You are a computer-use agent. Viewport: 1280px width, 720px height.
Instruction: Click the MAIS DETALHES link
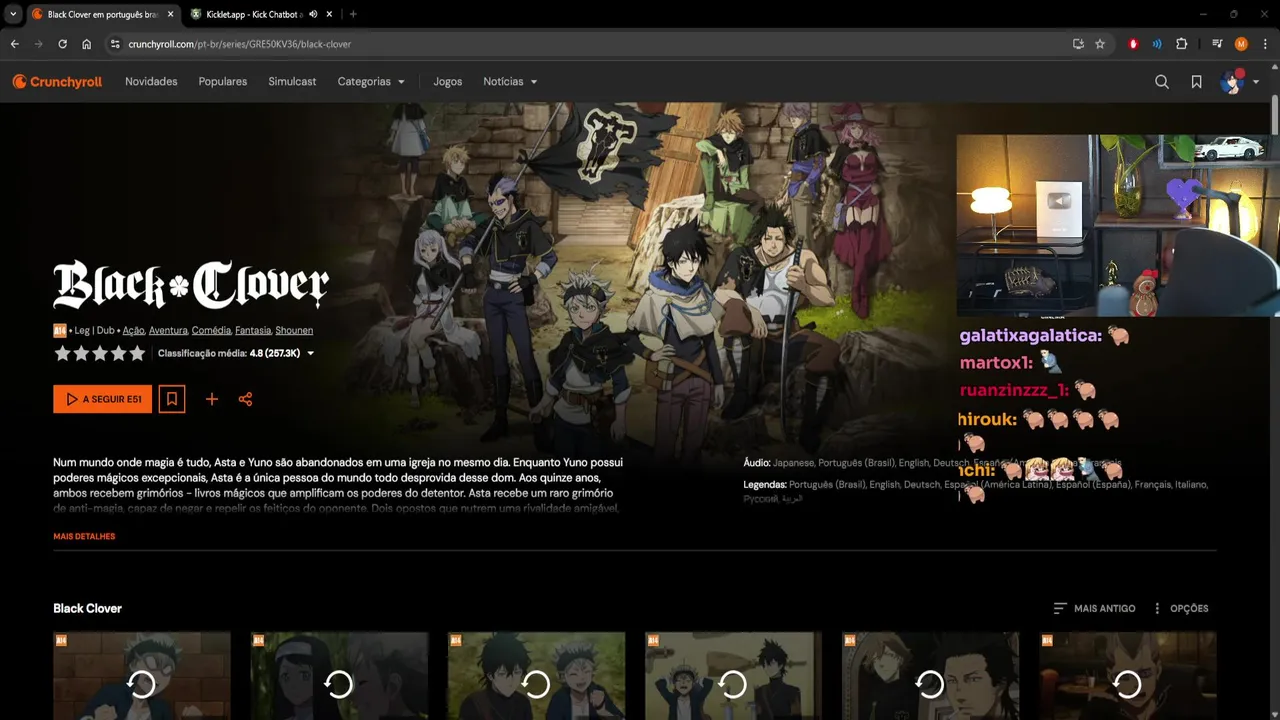pyautogui.click(x=84, y=537)
